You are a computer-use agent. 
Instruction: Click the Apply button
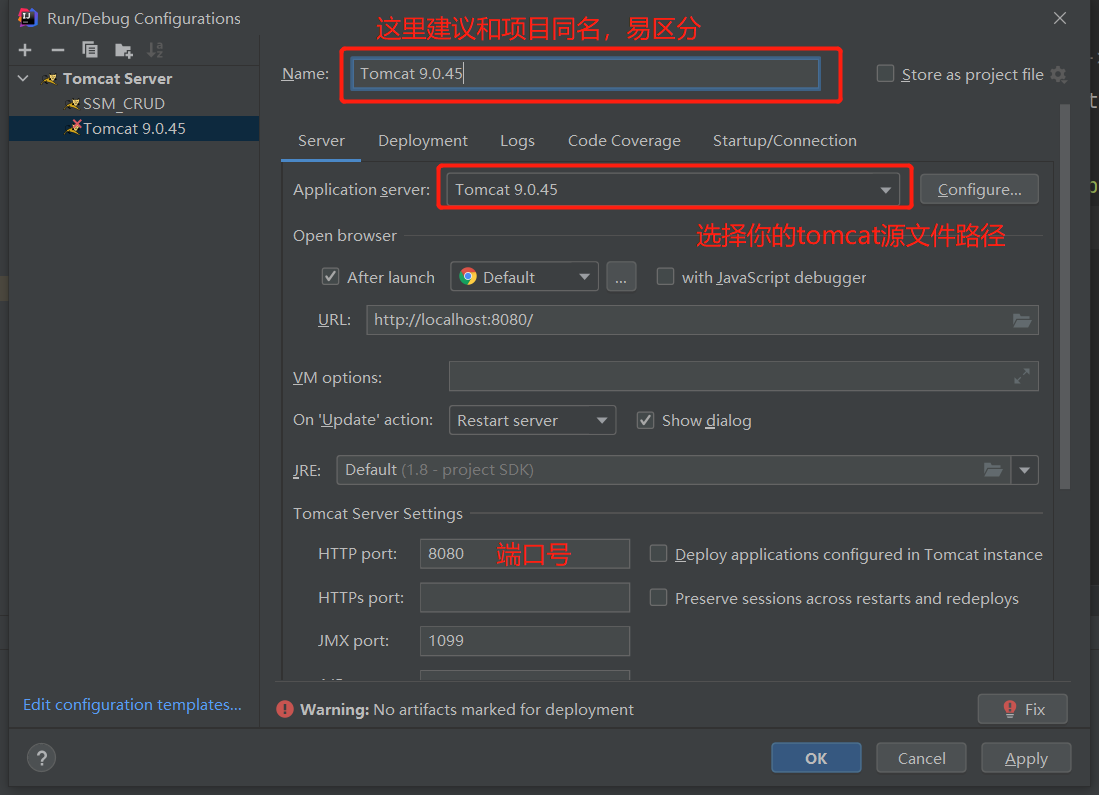click(1026, 758)
